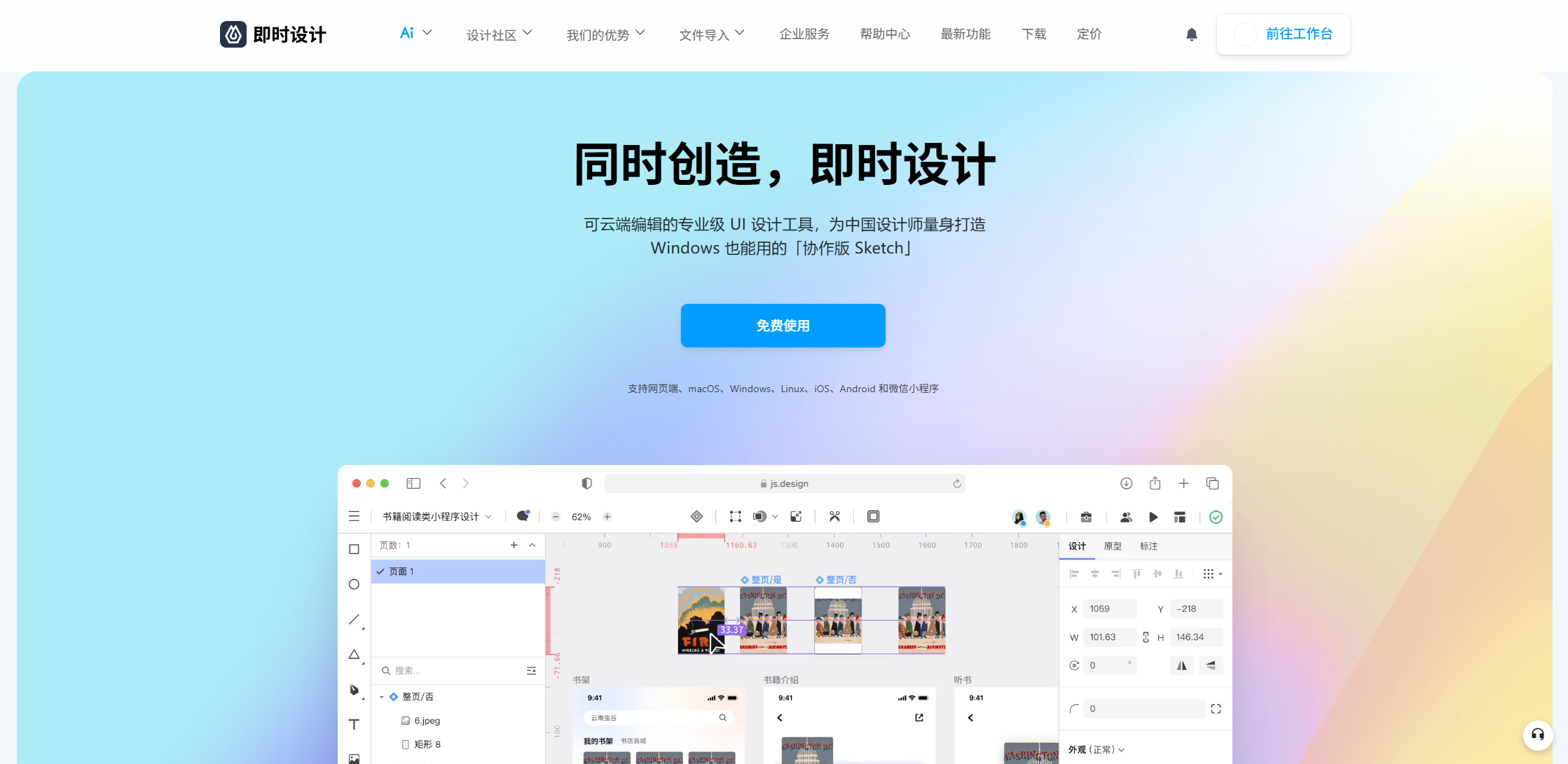Viewport: 1568px width, 764px height.
Task: Open new tab with plus icon
Action: pos(1184,483)
